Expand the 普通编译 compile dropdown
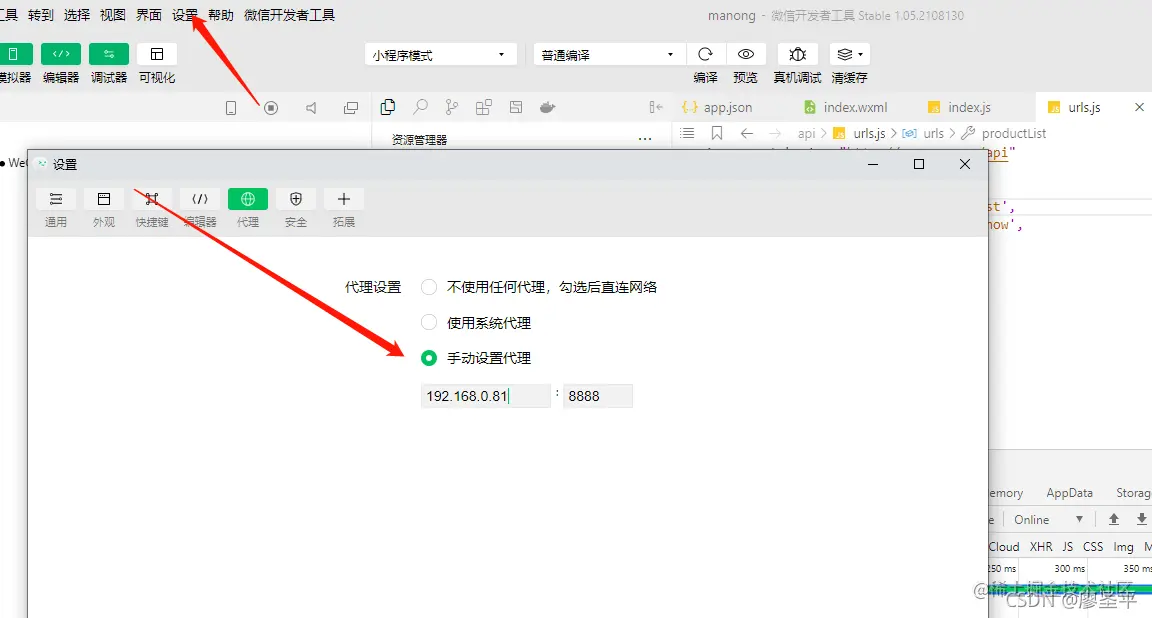The height and width of the screenshot is (618, 1152). pyautogui.click(x=607, y=53)
